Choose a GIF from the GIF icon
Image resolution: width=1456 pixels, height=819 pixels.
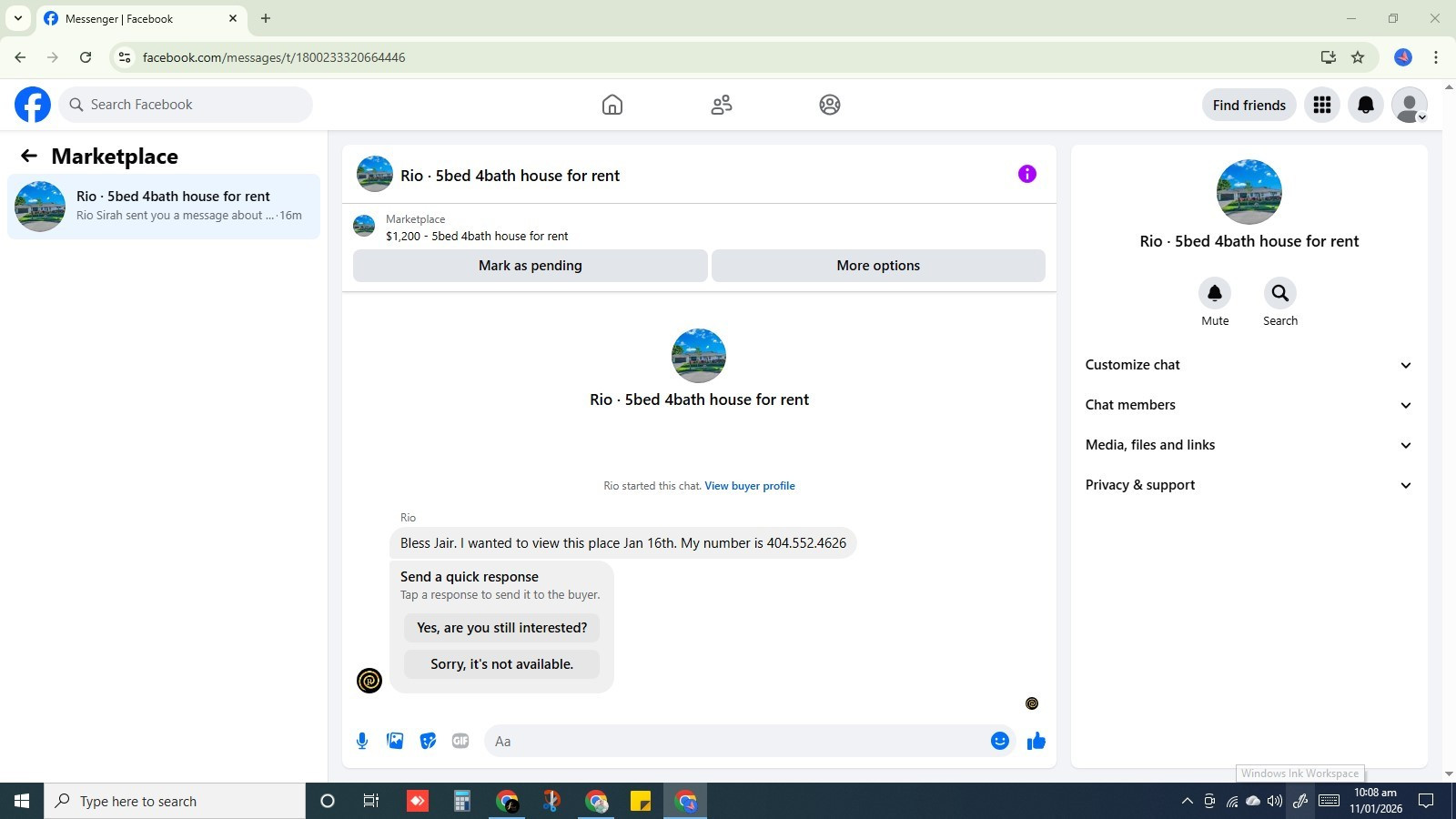tap(460, 741)
